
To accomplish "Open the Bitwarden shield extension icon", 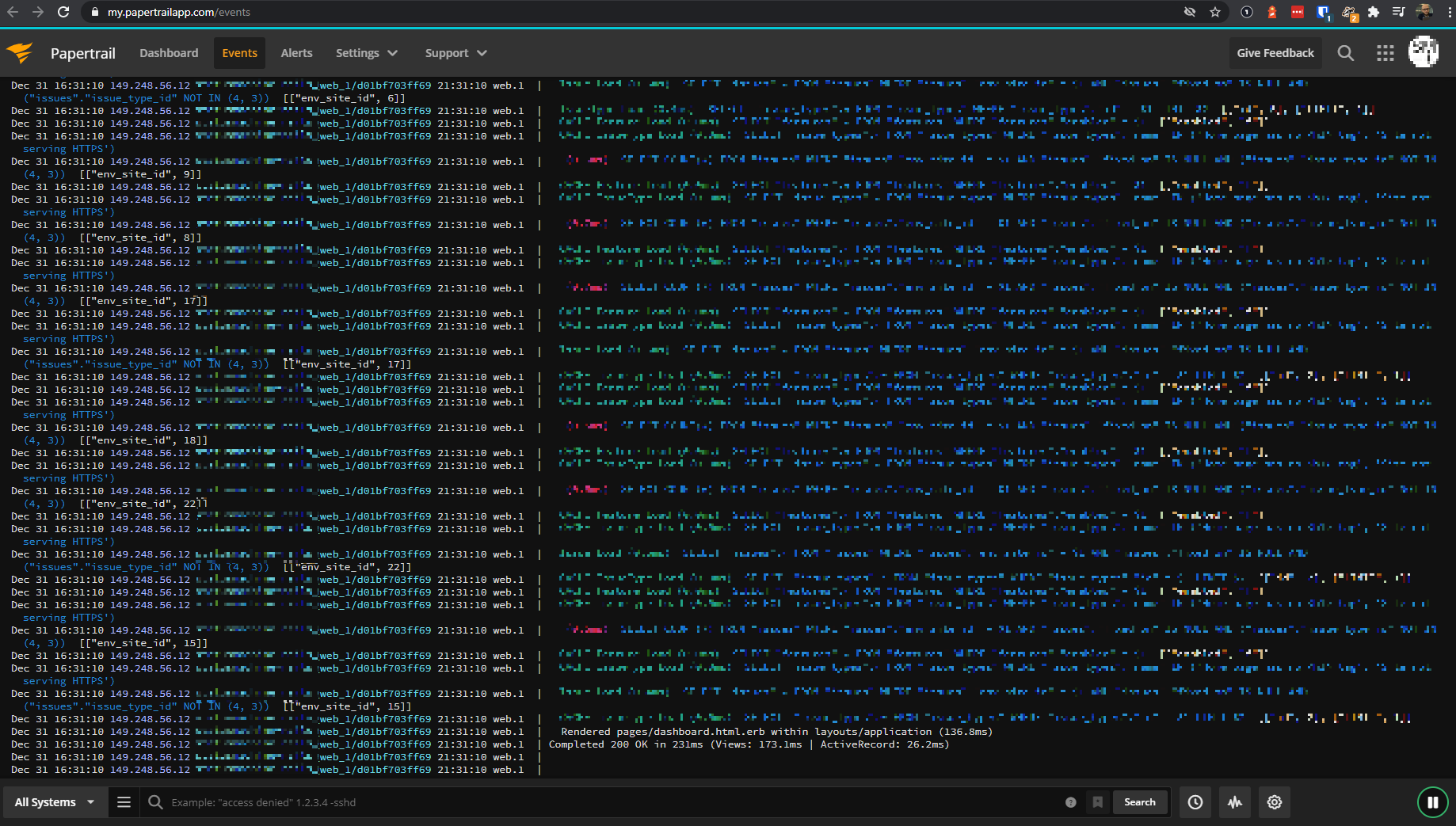I will click(1323, 12).
